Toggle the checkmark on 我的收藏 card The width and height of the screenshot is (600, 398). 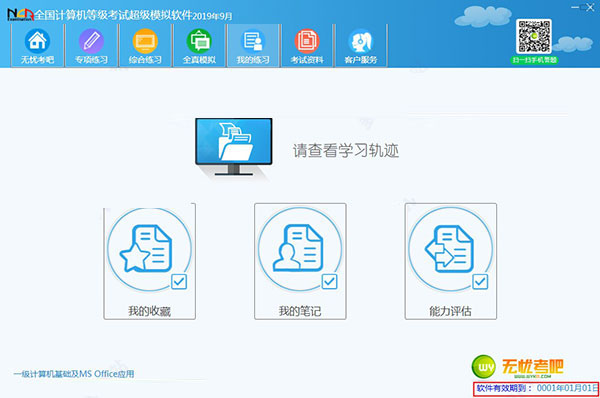click(x=179, y=282)
